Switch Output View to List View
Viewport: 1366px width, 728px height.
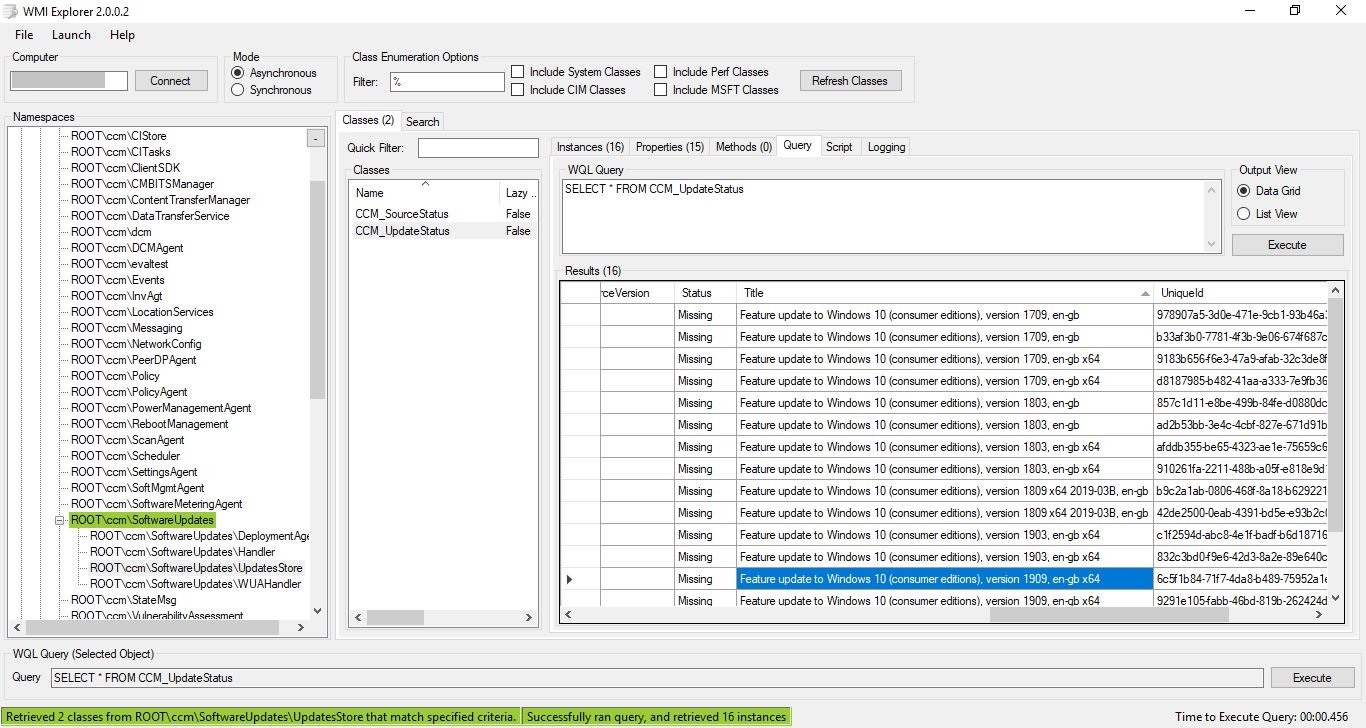[x=1242, y=213]
